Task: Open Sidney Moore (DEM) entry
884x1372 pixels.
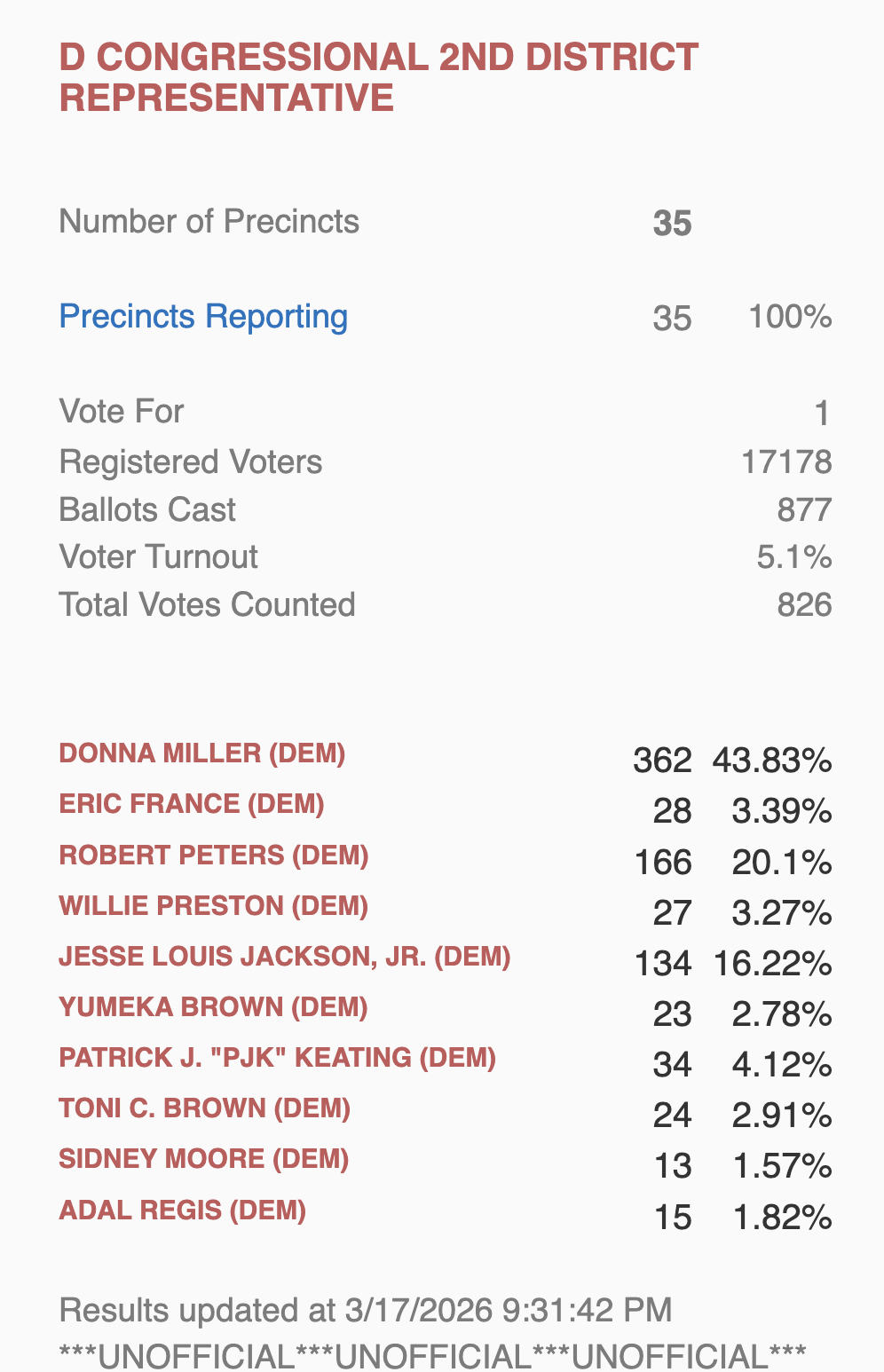Action: tap(204, 1159)
